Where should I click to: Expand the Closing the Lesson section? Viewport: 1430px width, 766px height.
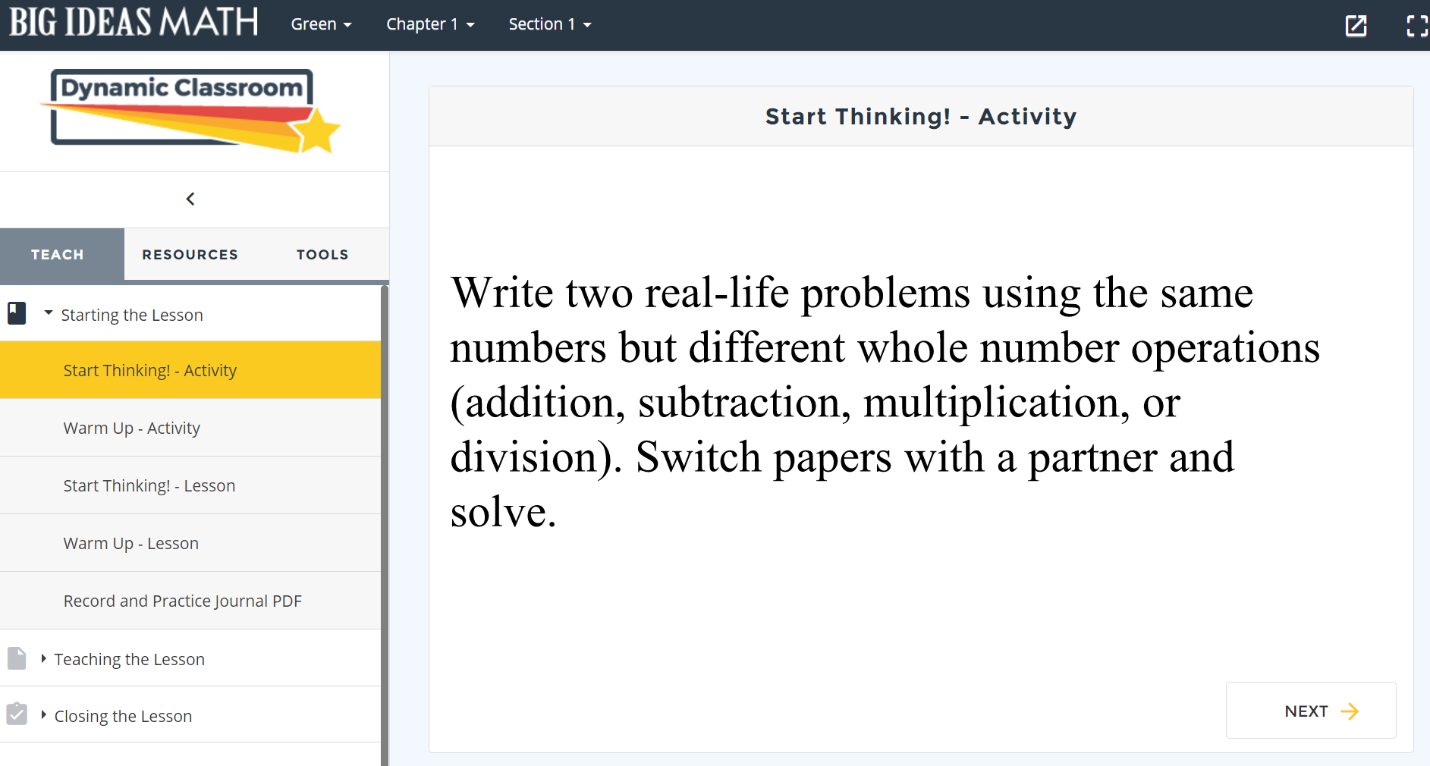pos(122,716)
